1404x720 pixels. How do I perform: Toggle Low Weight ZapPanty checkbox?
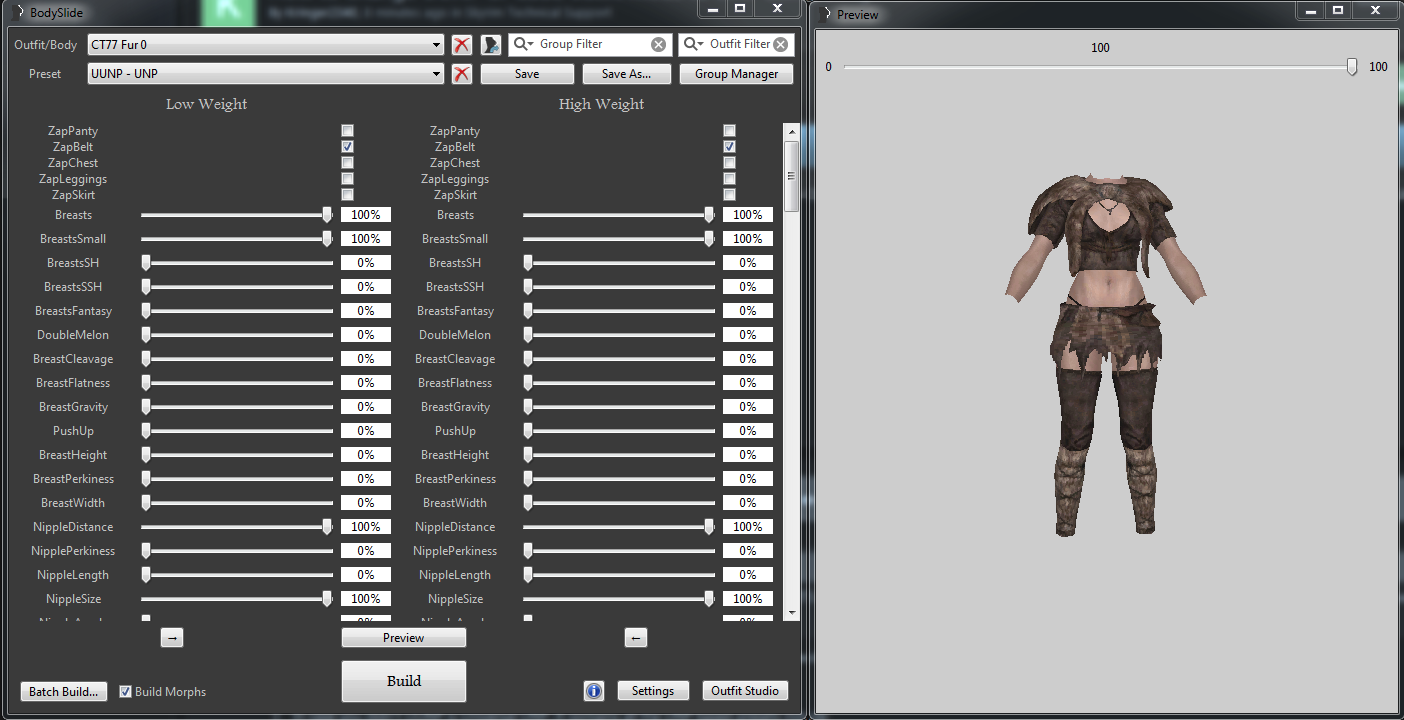(348, 131)
